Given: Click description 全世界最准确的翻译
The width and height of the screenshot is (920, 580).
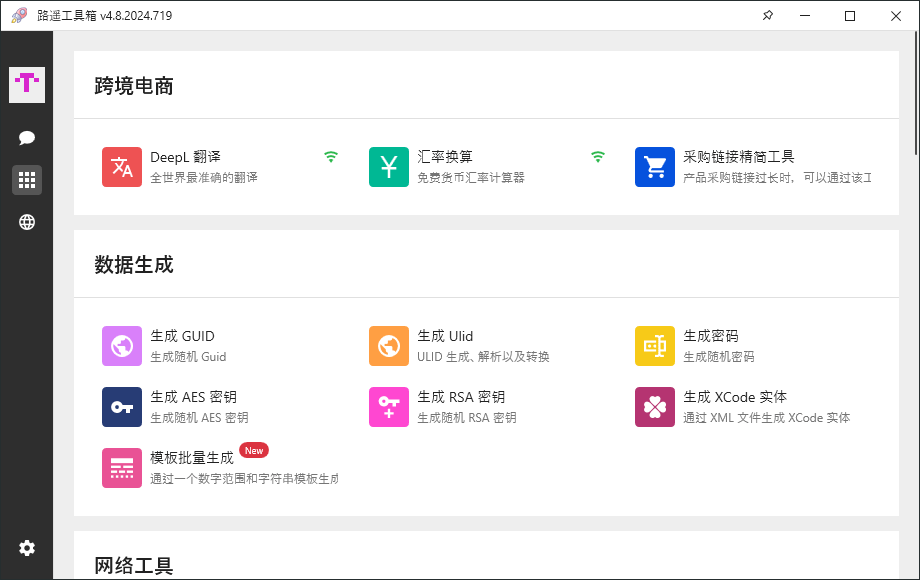Looking at the screenshot, I should [x=204, y=178].
